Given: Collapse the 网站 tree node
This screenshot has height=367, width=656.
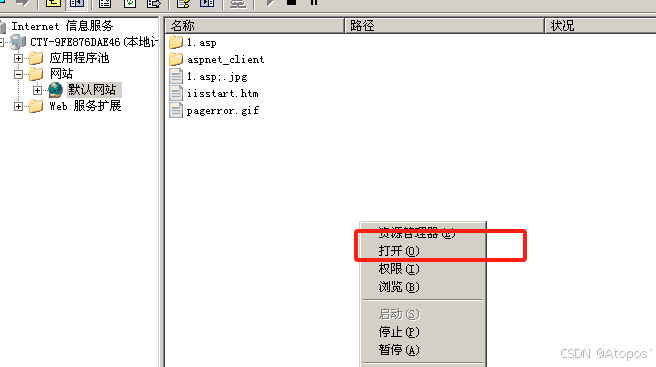Looking at the screenshot, I should pyautogui.click(x=18, y=74).
